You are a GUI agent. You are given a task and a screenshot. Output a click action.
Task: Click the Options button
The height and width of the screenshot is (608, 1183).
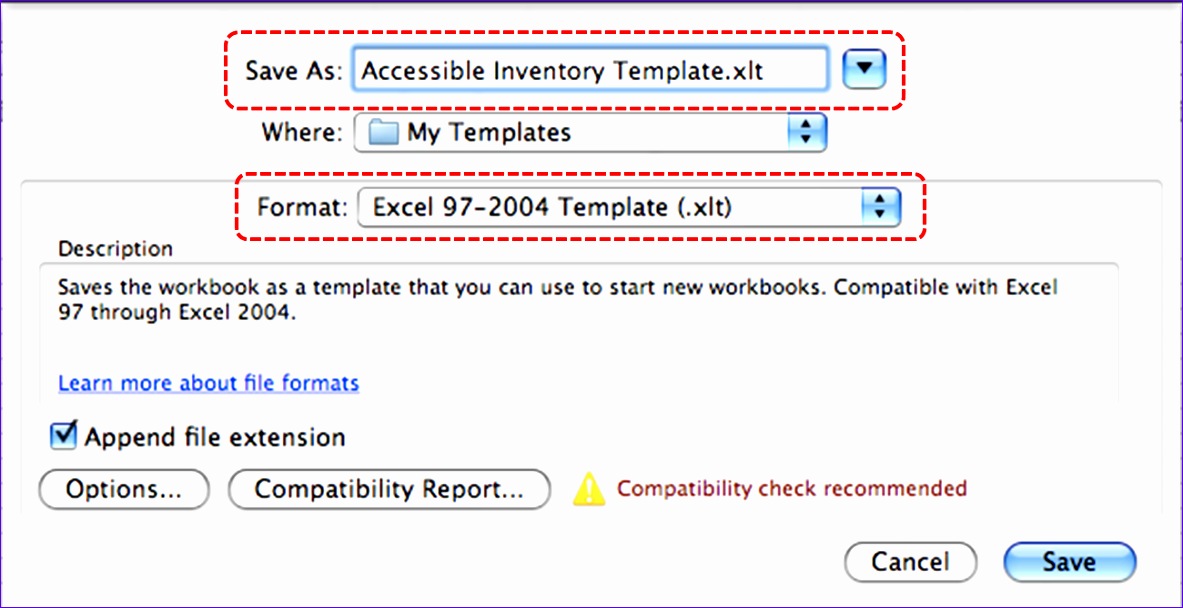[x=122, y=489]
